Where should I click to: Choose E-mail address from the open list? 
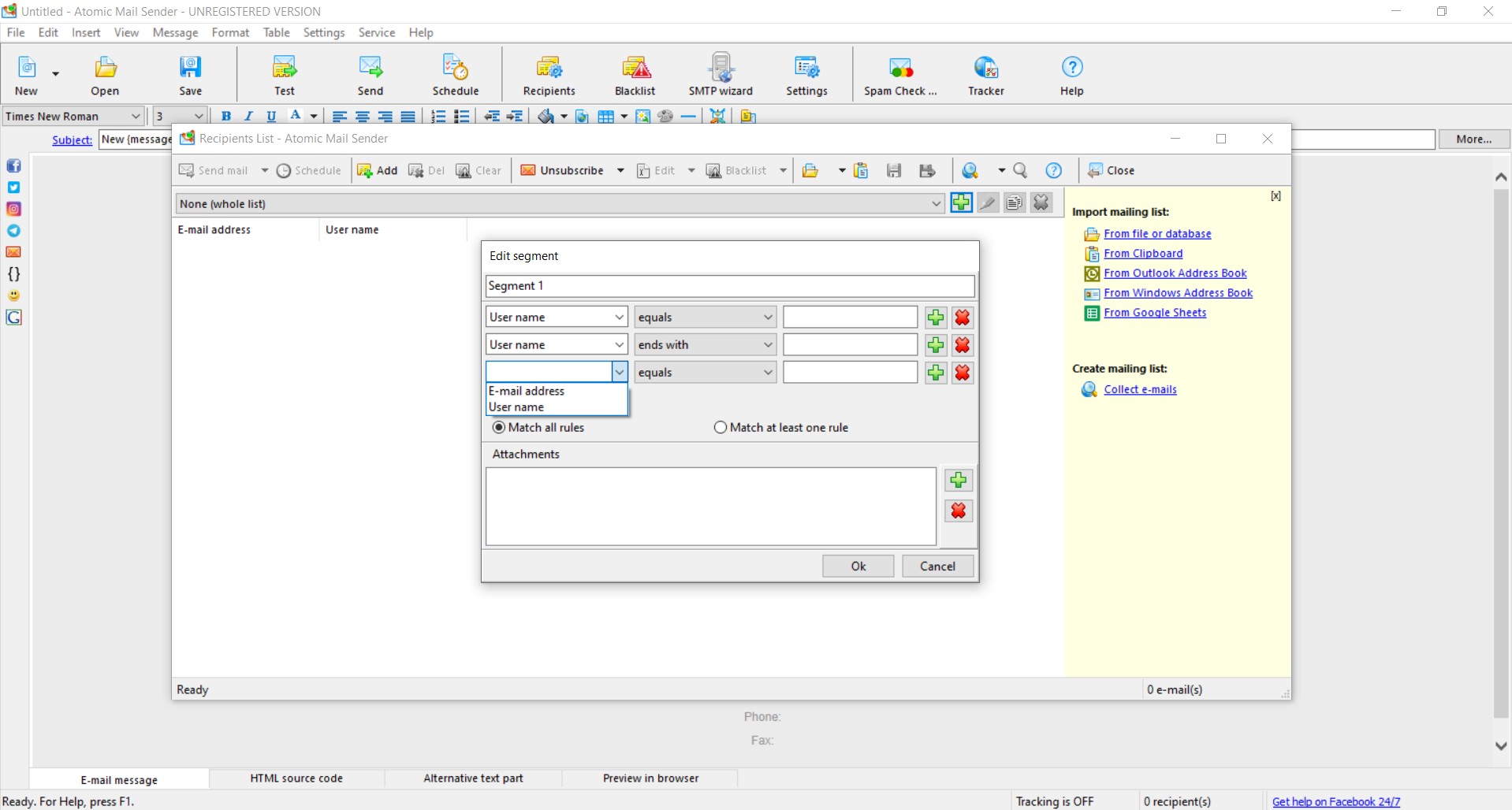click(x=557, y=391)
